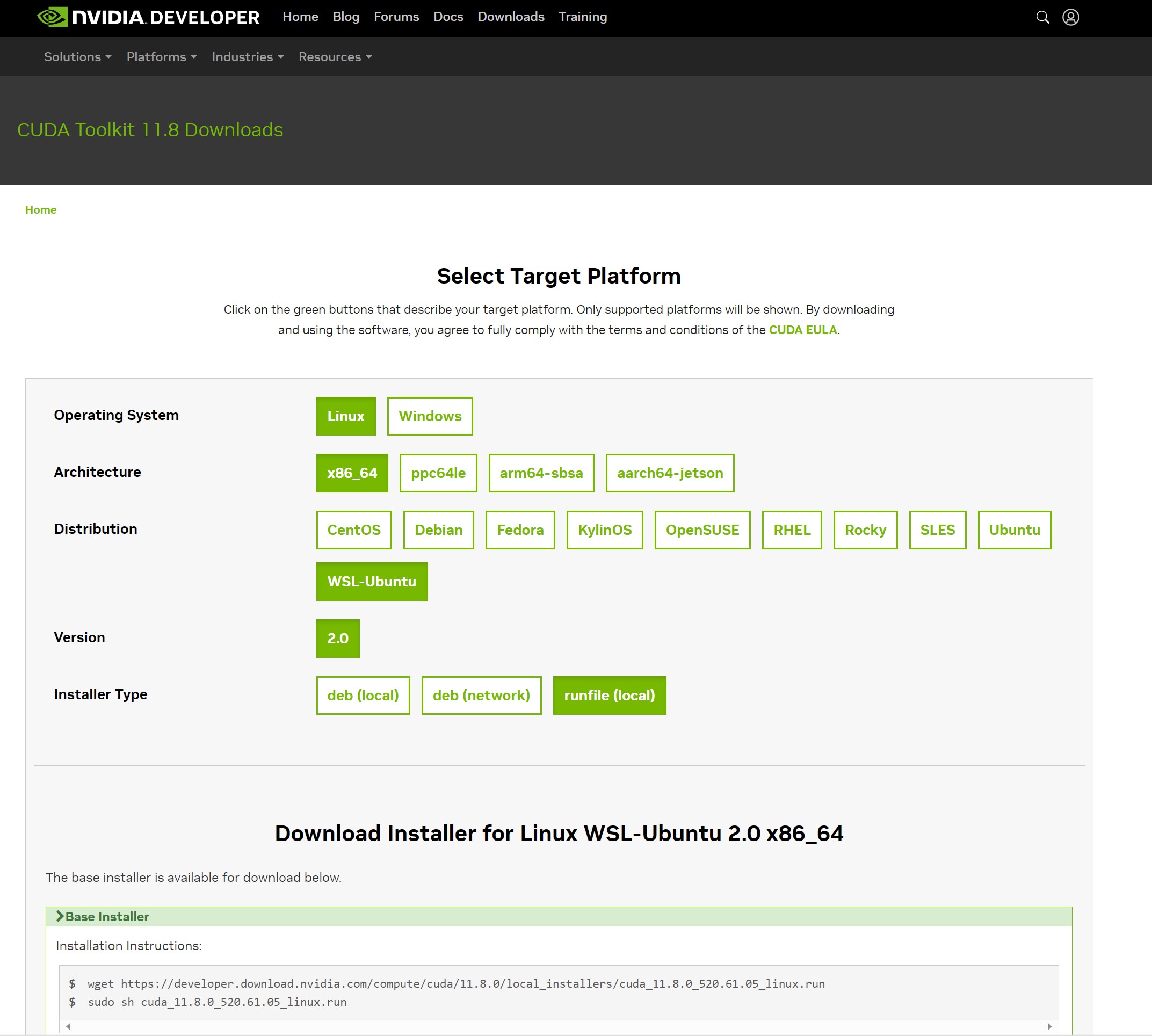
Task: Open Downloads in top navigation
Action: (x=511, y=17)
